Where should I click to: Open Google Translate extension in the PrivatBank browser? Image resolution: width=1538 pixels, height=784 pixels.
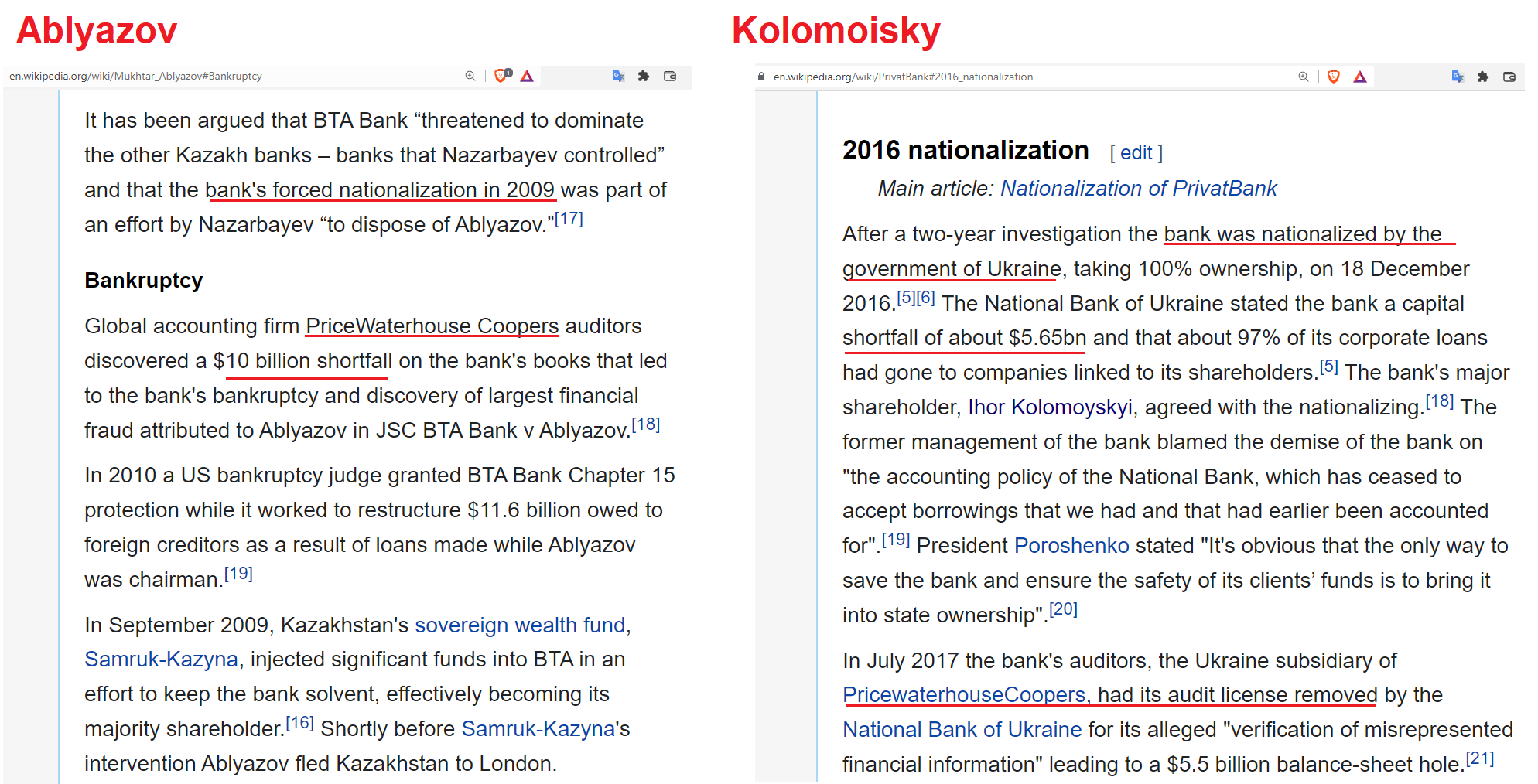pos(1458,77)
